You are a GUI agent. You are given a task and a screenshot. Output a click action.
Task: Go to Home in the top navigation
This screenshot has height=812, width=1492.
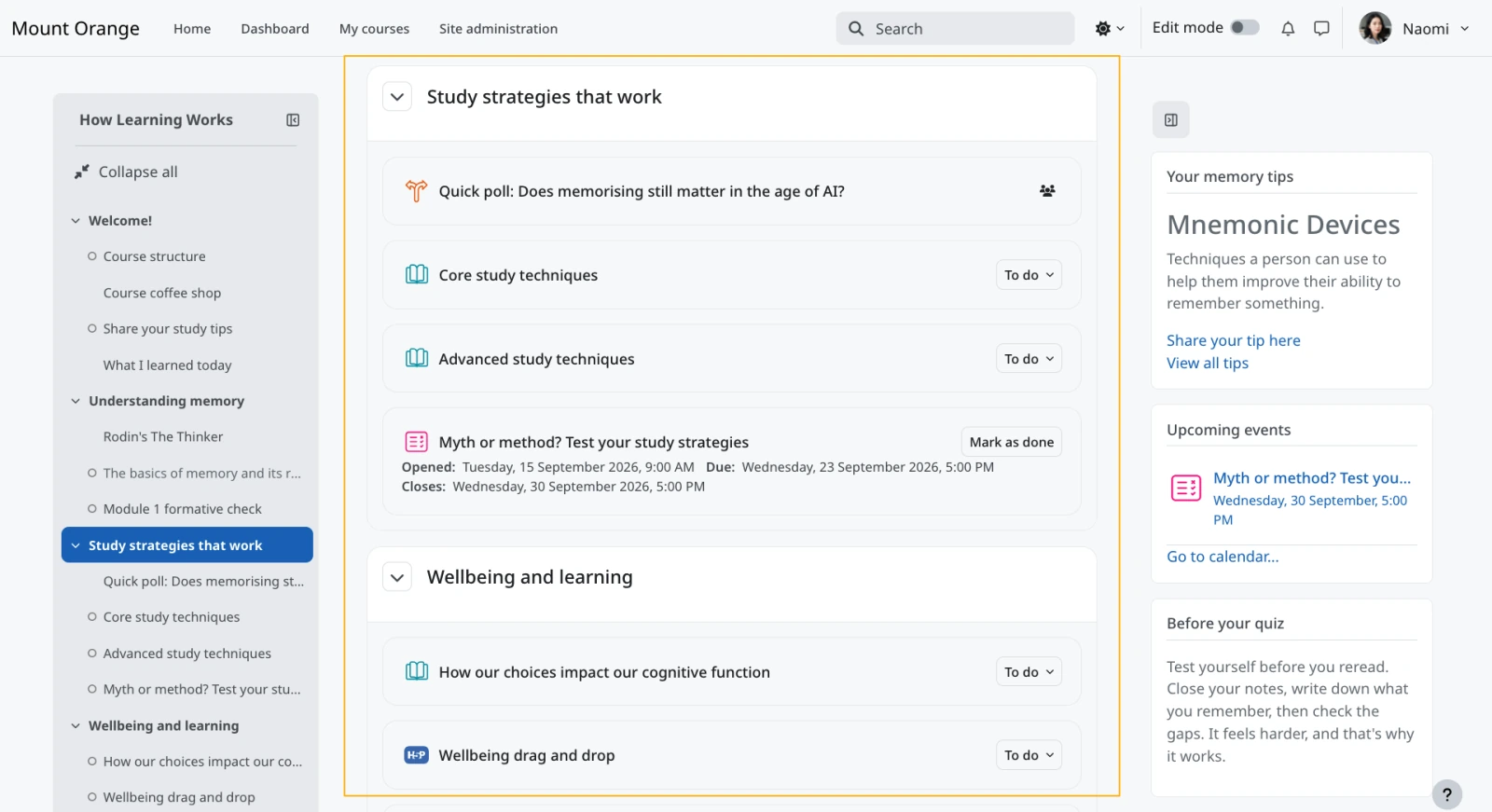tap(192, 29)
